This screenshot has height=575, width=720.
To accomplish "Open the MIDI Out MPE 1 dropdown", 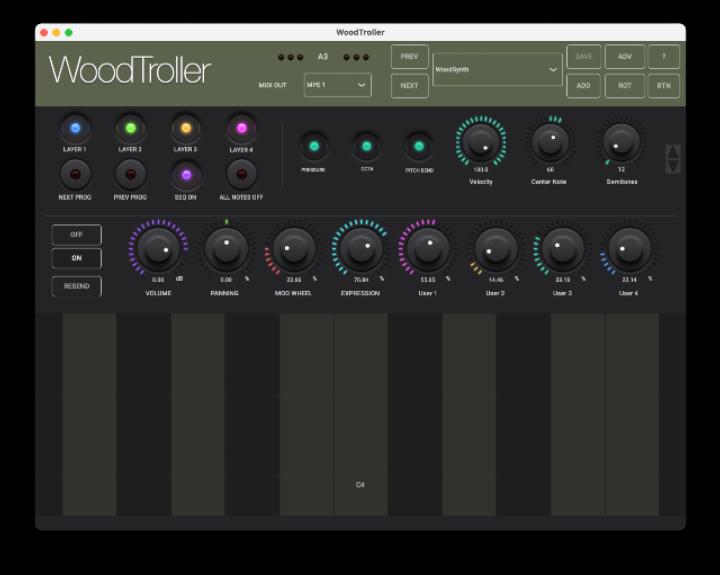I will [x=337, y=85].
